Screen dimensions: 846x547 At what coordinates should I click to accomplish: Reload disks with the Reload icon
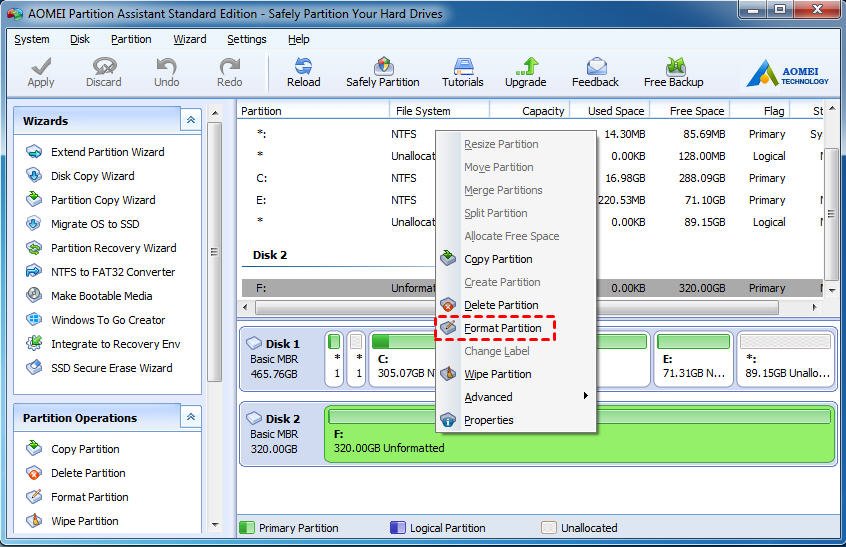[x=303, y=72]
